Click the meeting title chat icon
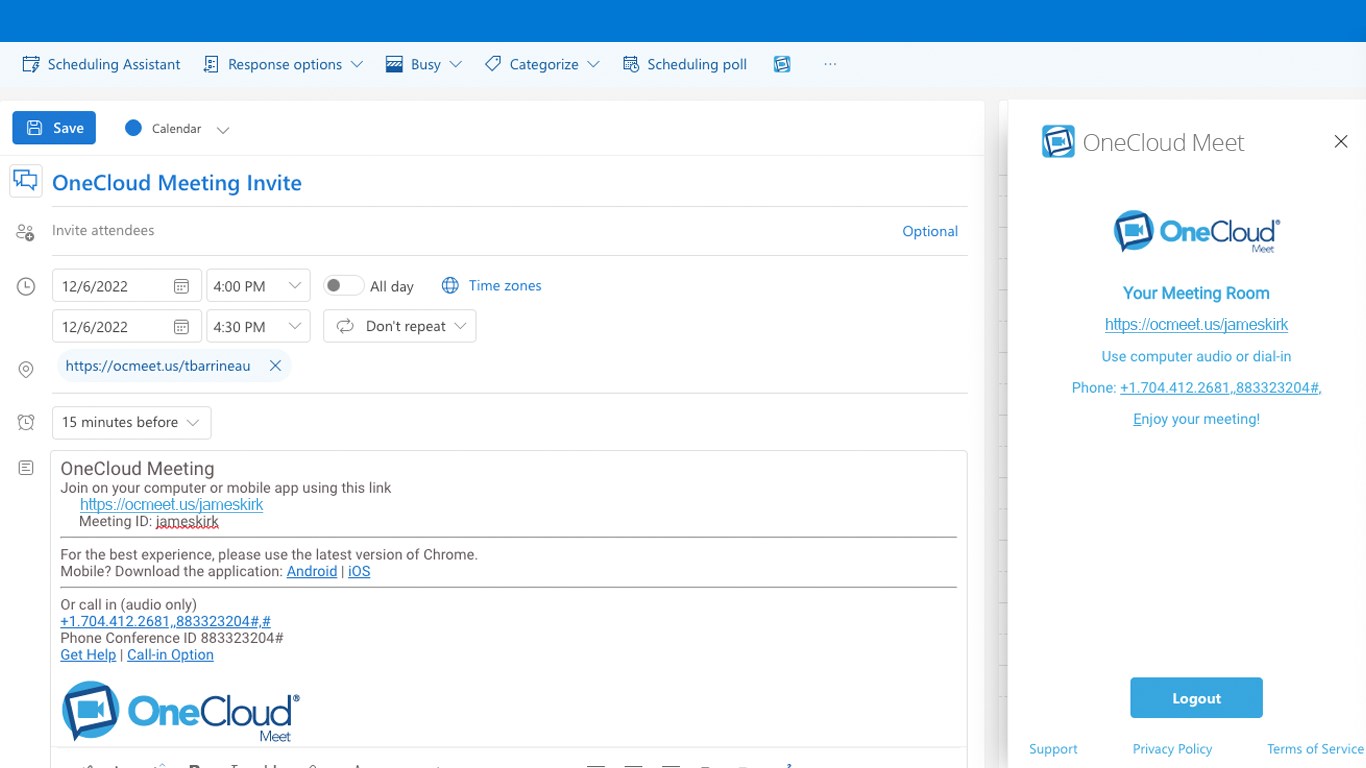The image size is (1366, 768). 26,181
